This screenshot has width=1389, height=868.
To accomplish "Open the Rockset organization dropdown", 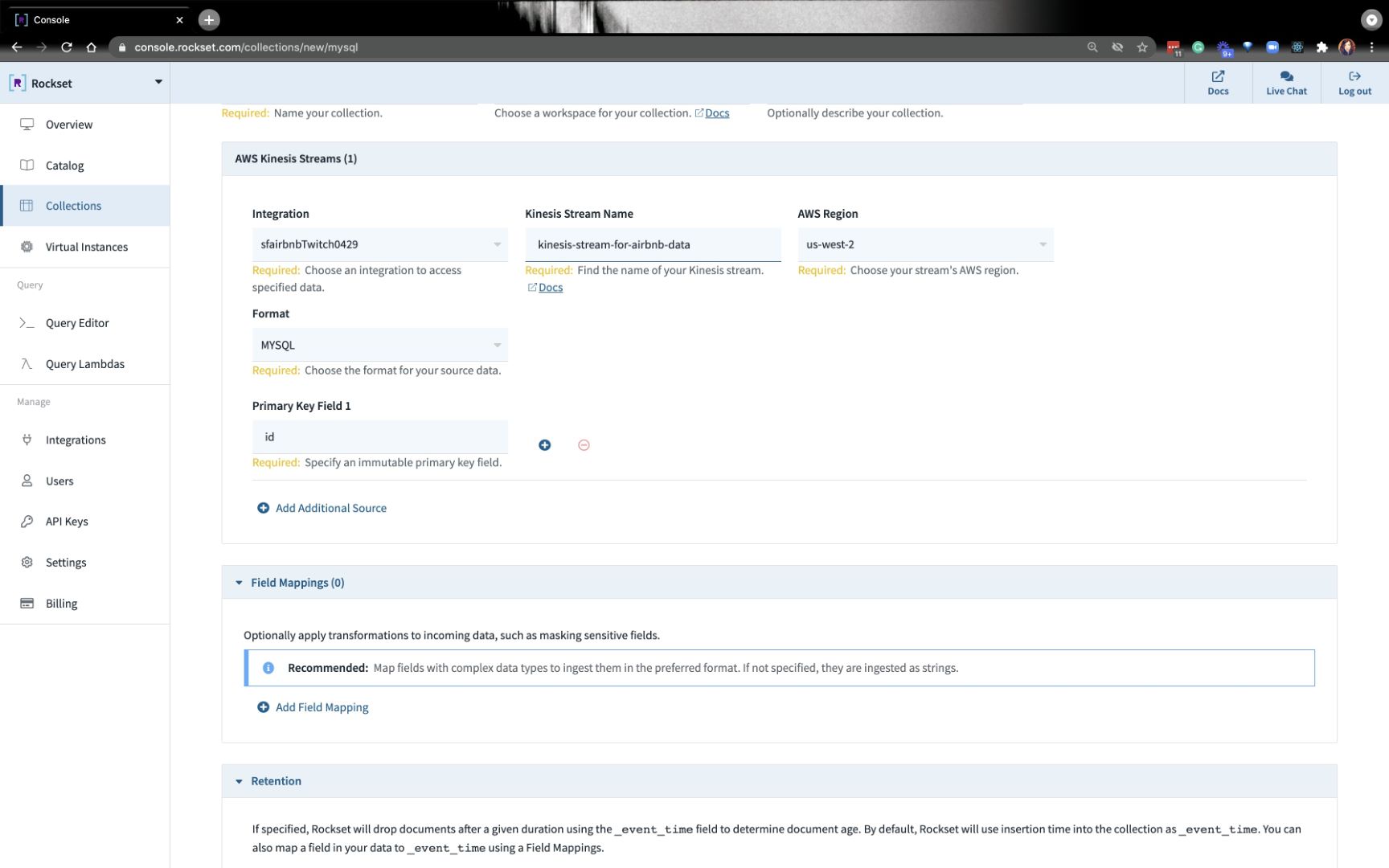I will (x=85, y=83).
